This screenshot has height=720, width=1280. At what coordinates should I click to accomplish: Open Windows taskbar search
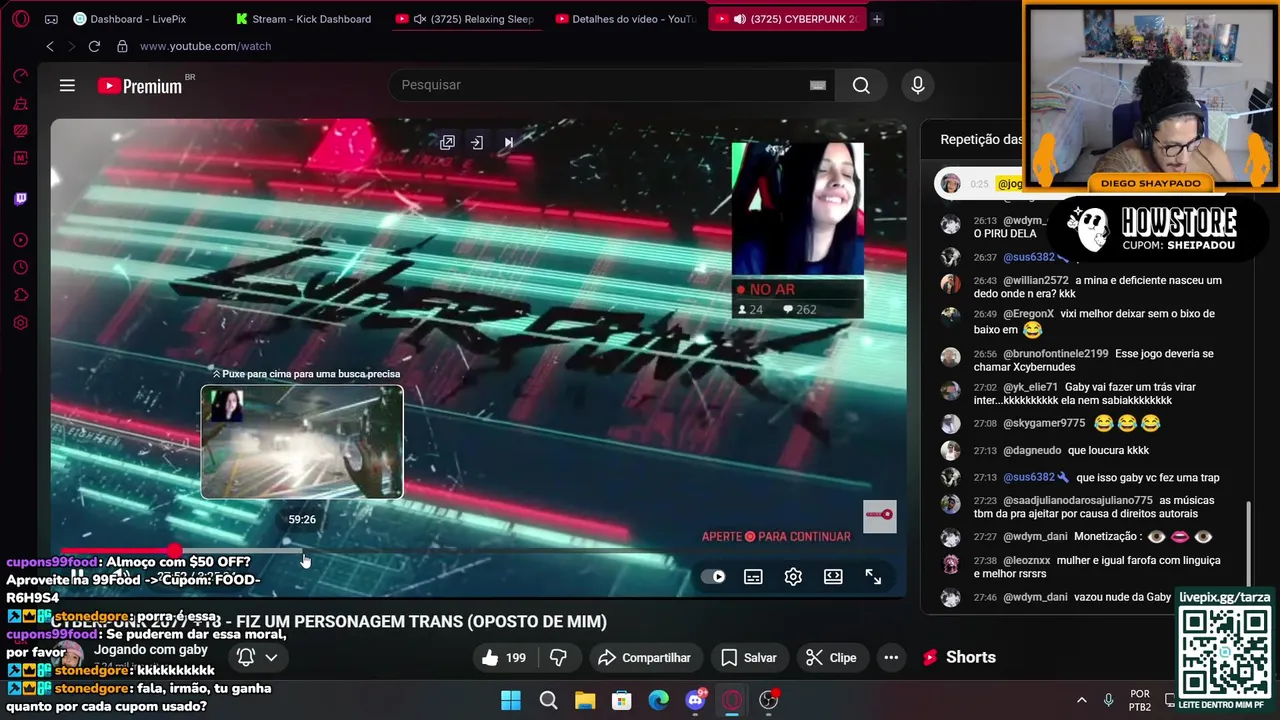pyautogui.click(x=548, y=700)
